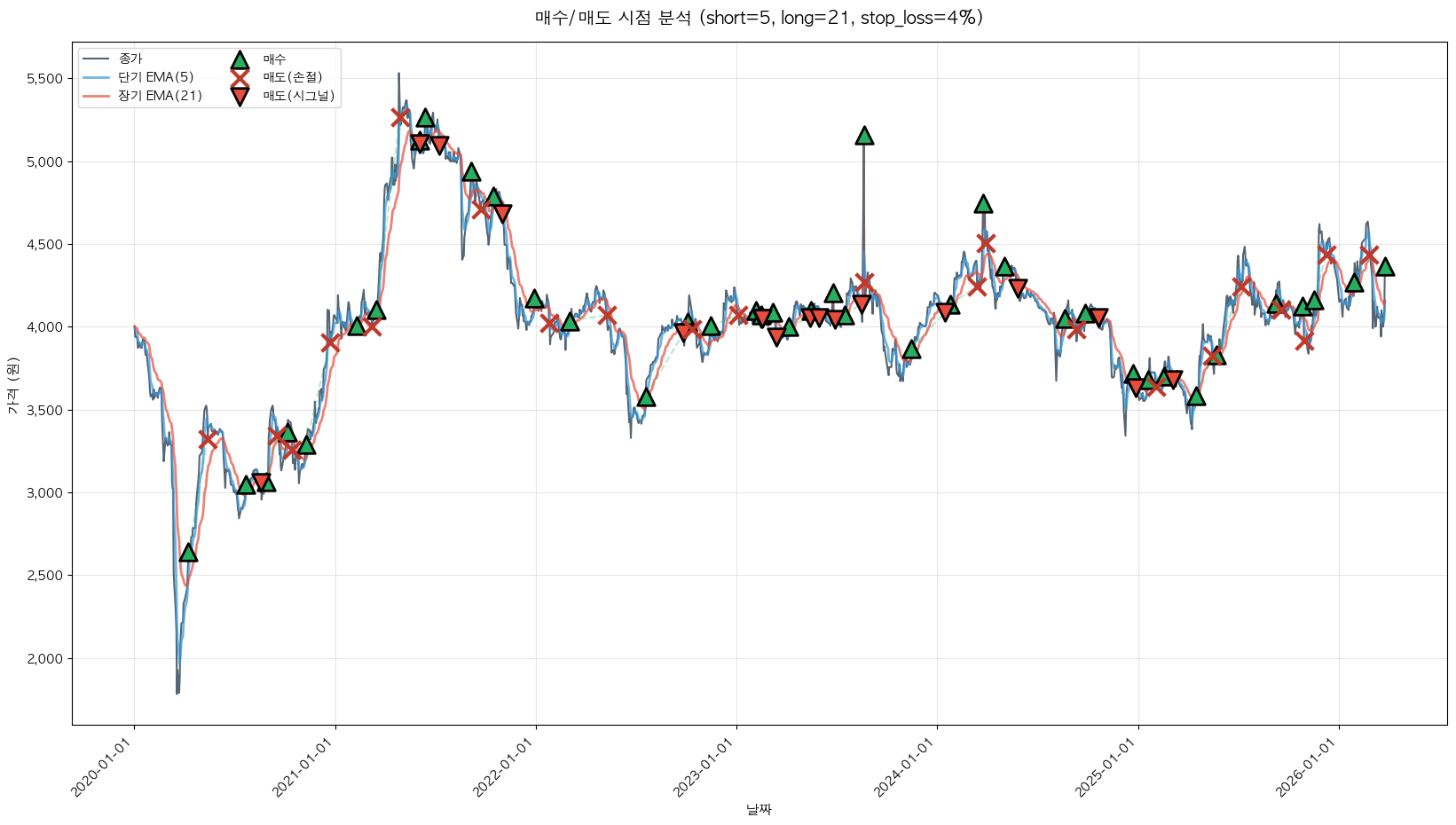Click the 매도(시그널) legend label
This screenshot has width=1456, height=825.
click(299, 96)
